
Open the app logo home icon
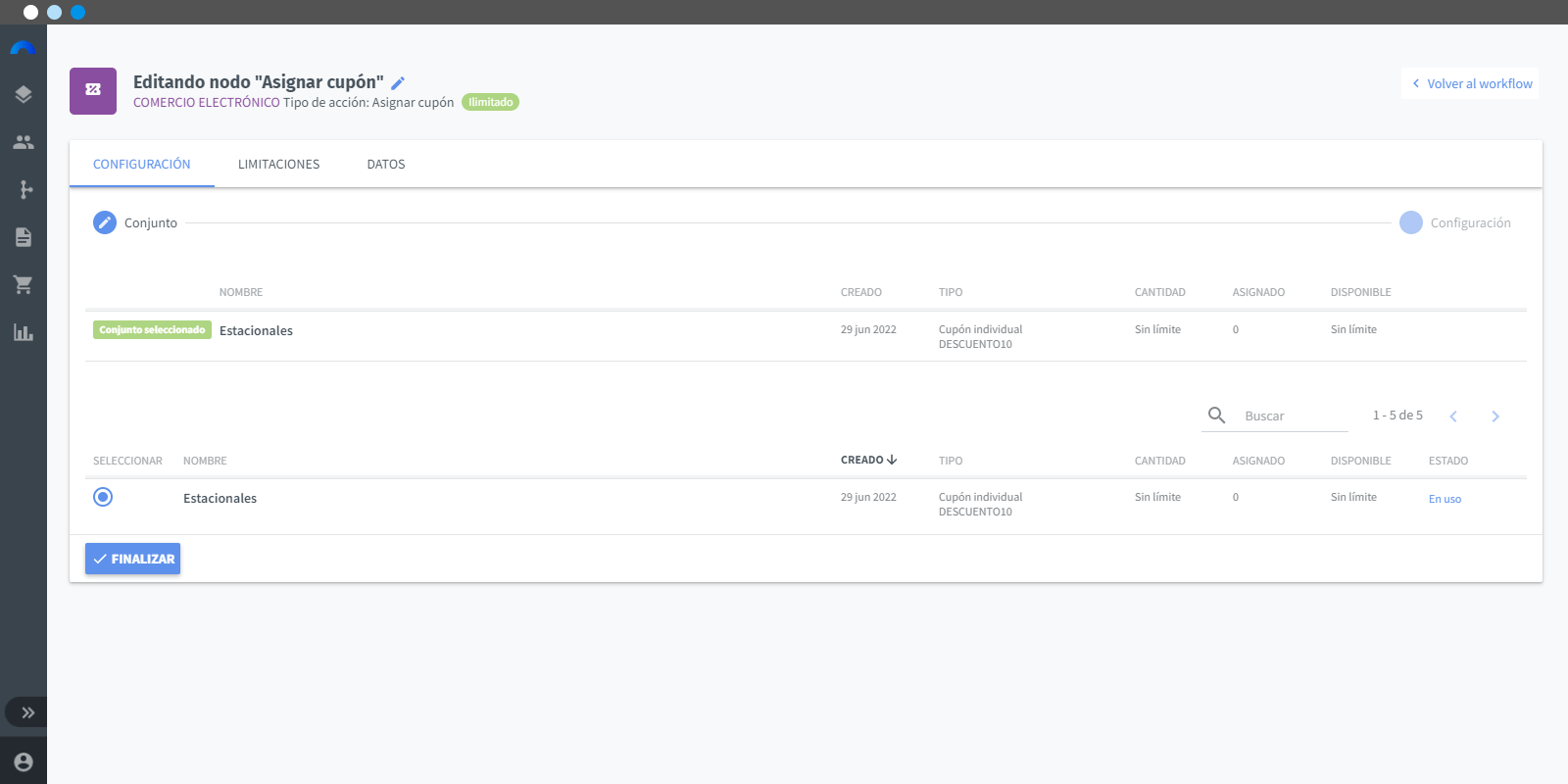23,48
